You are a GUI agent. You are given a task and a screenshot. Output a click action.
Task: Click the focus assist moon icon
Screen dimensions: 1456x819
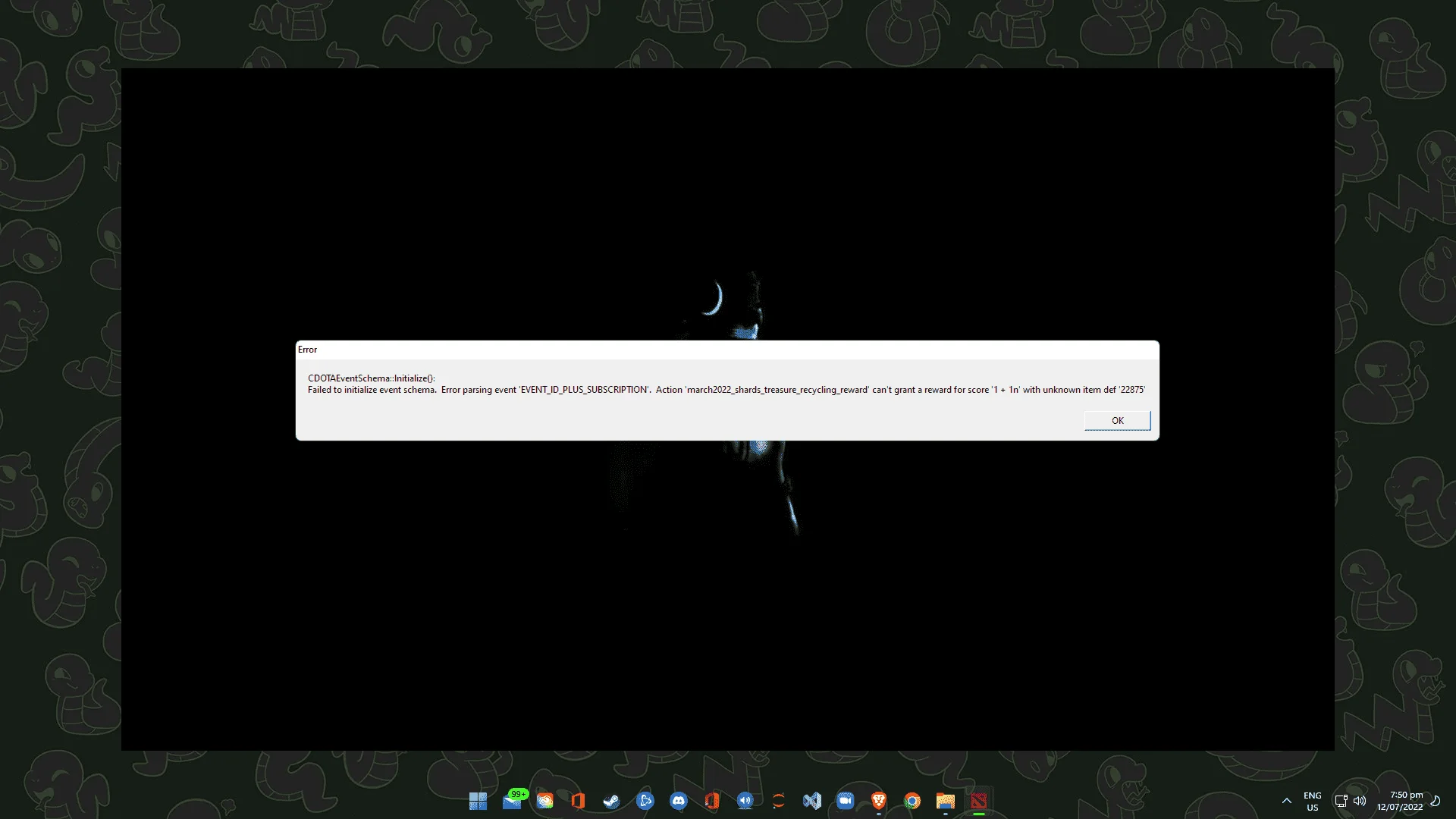click(x=1436, y=801)
